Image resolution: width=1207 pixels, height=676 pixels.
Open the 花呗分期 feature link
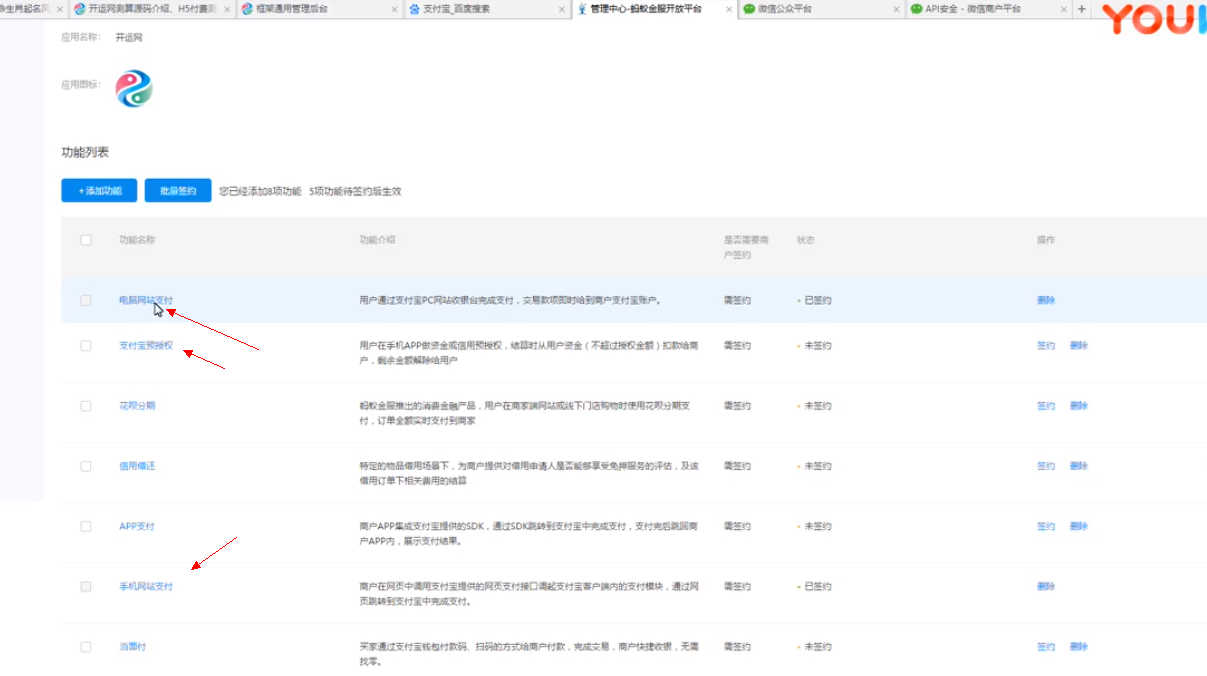click(137, 406)
